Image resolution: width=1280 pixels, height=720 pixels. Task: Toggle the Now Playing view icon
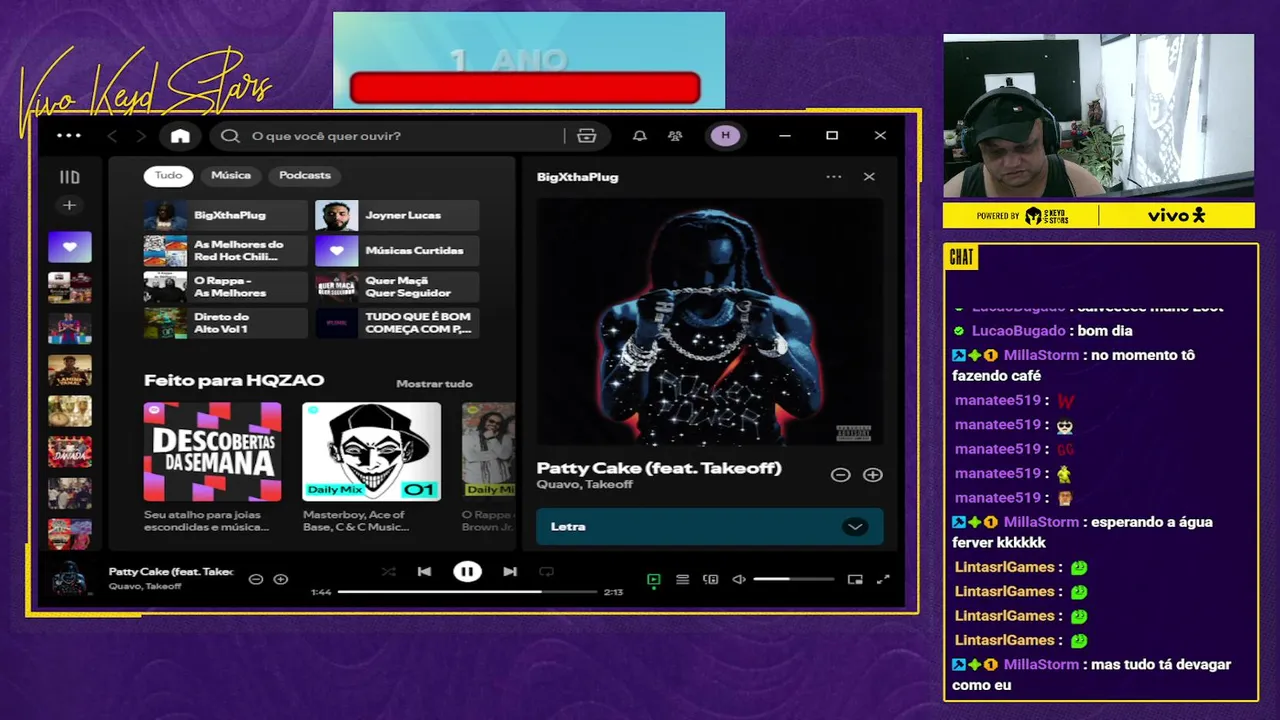[654, 579]
